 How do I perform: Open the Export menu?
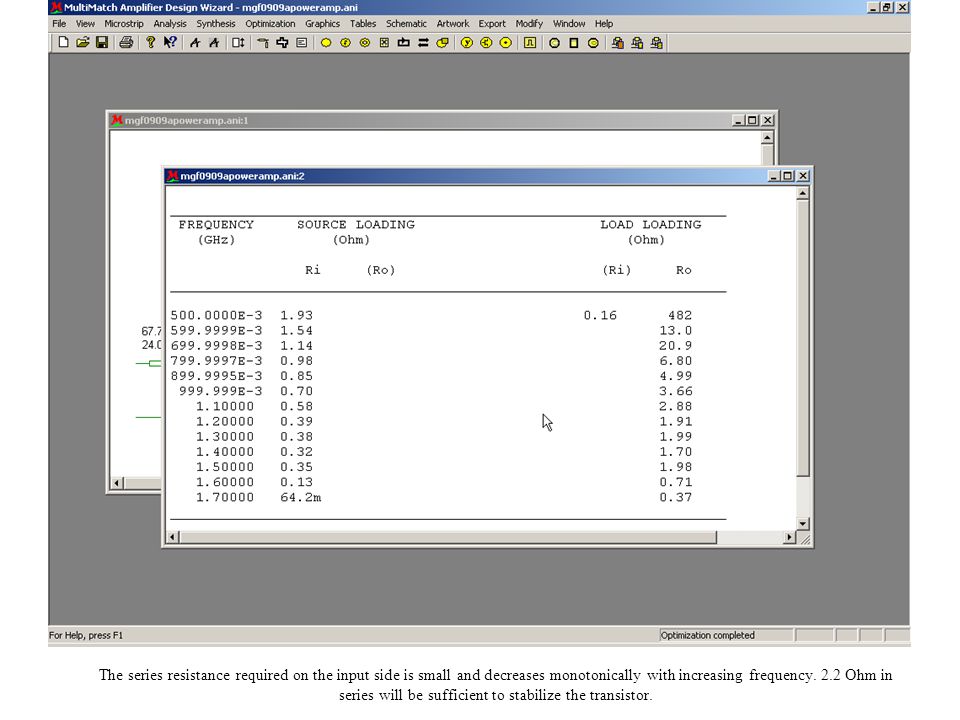492,23
